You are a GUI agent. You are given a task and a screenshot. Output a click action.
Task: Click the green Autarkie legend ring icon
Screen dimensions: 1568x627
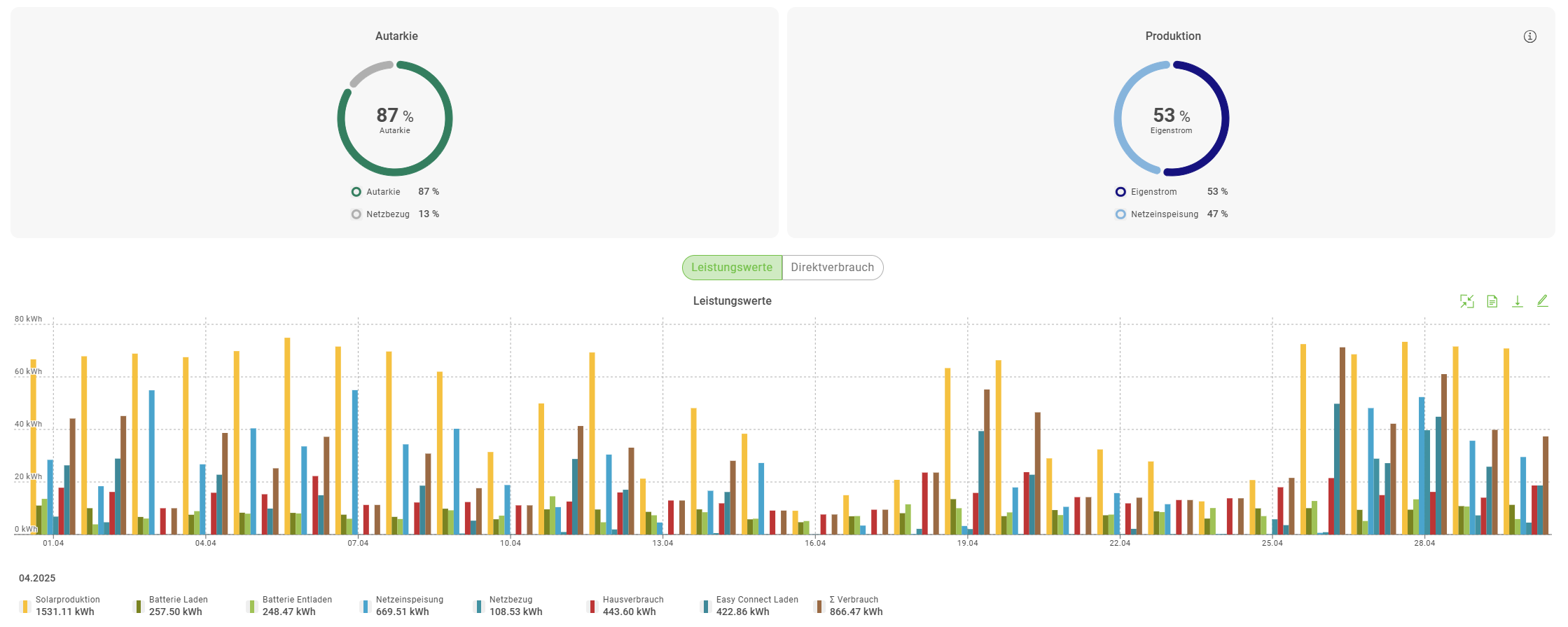tap(356, 192)
